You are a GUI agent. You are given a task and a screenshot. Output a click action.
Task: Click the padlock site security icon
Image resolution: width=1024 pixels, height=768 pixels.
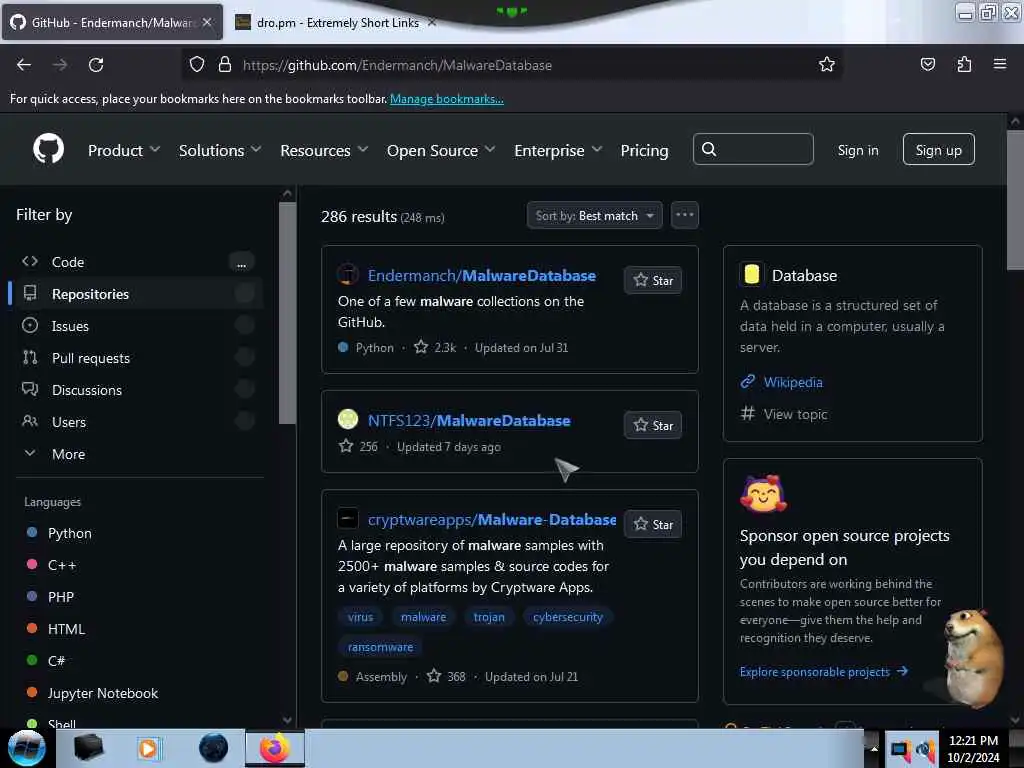click(x=225, y=65)
